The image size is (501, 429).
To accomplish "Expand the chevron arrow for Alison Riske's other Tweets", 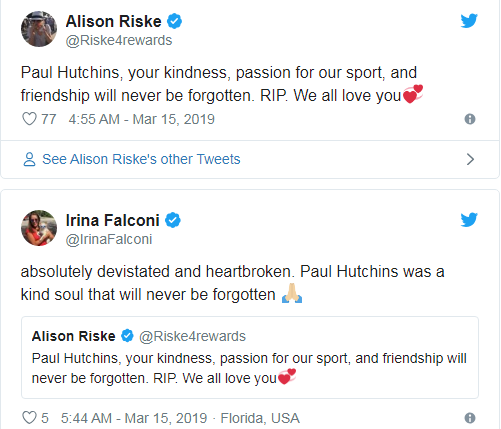I will (x=470, y=159).
